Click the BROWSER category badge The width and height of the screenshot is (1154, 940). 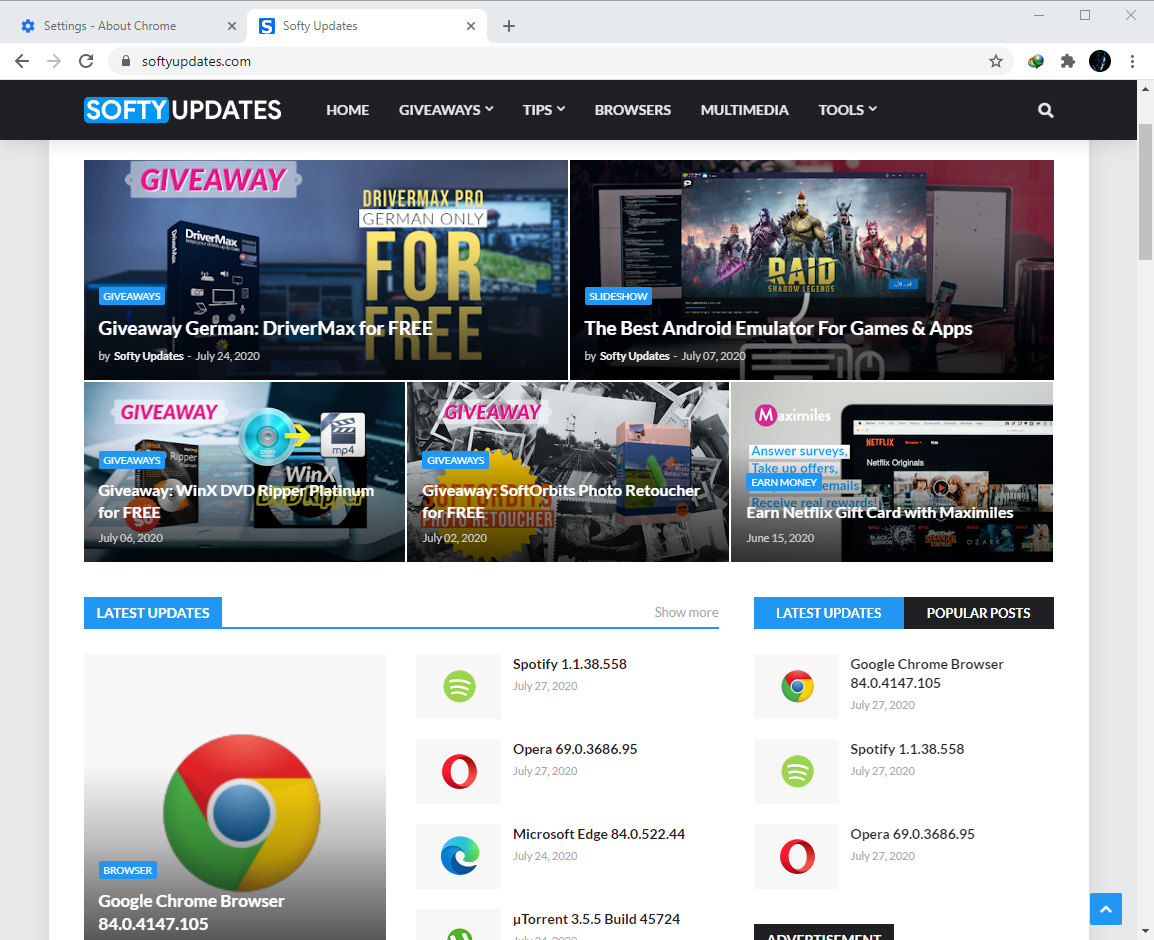(x=127, y=870)
